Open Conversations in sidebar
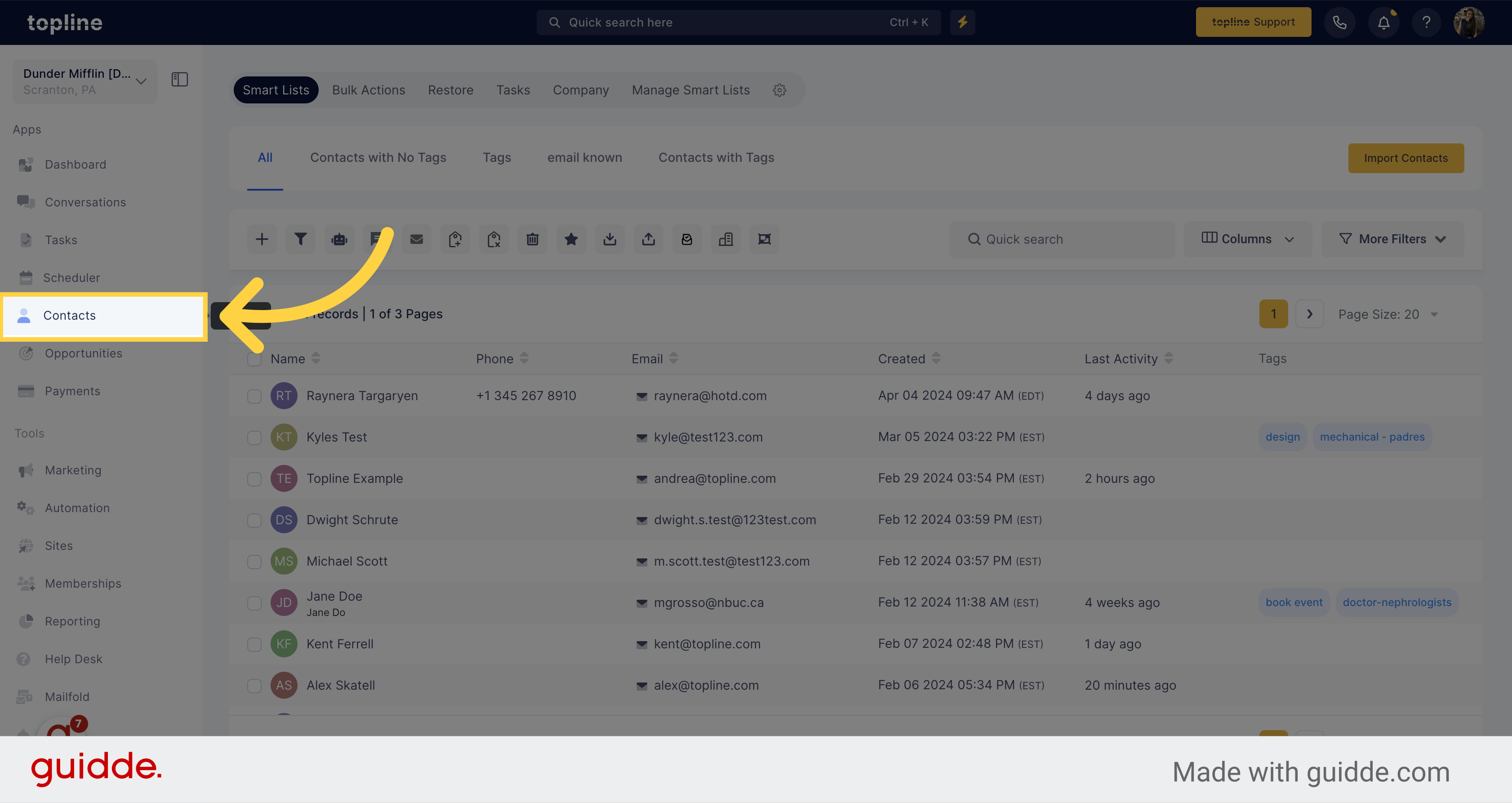 (85, 202)
